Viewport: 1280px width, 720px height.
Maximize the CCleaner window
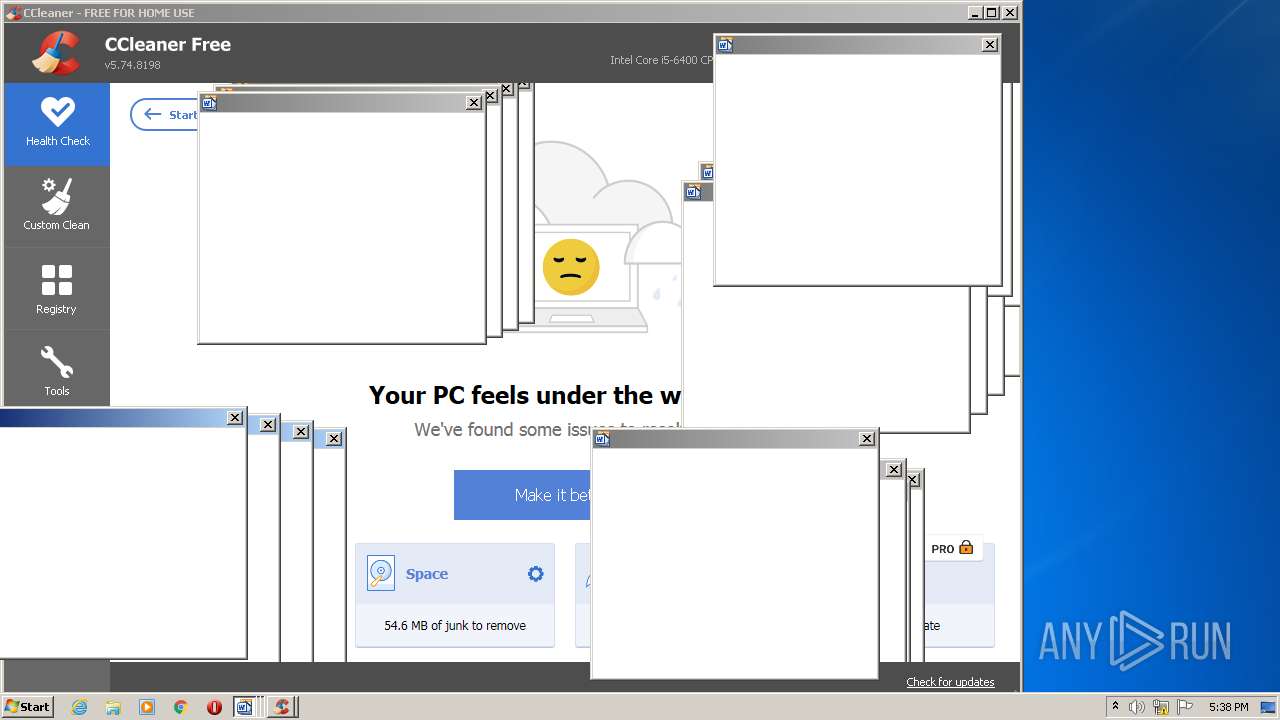(992, 13)
